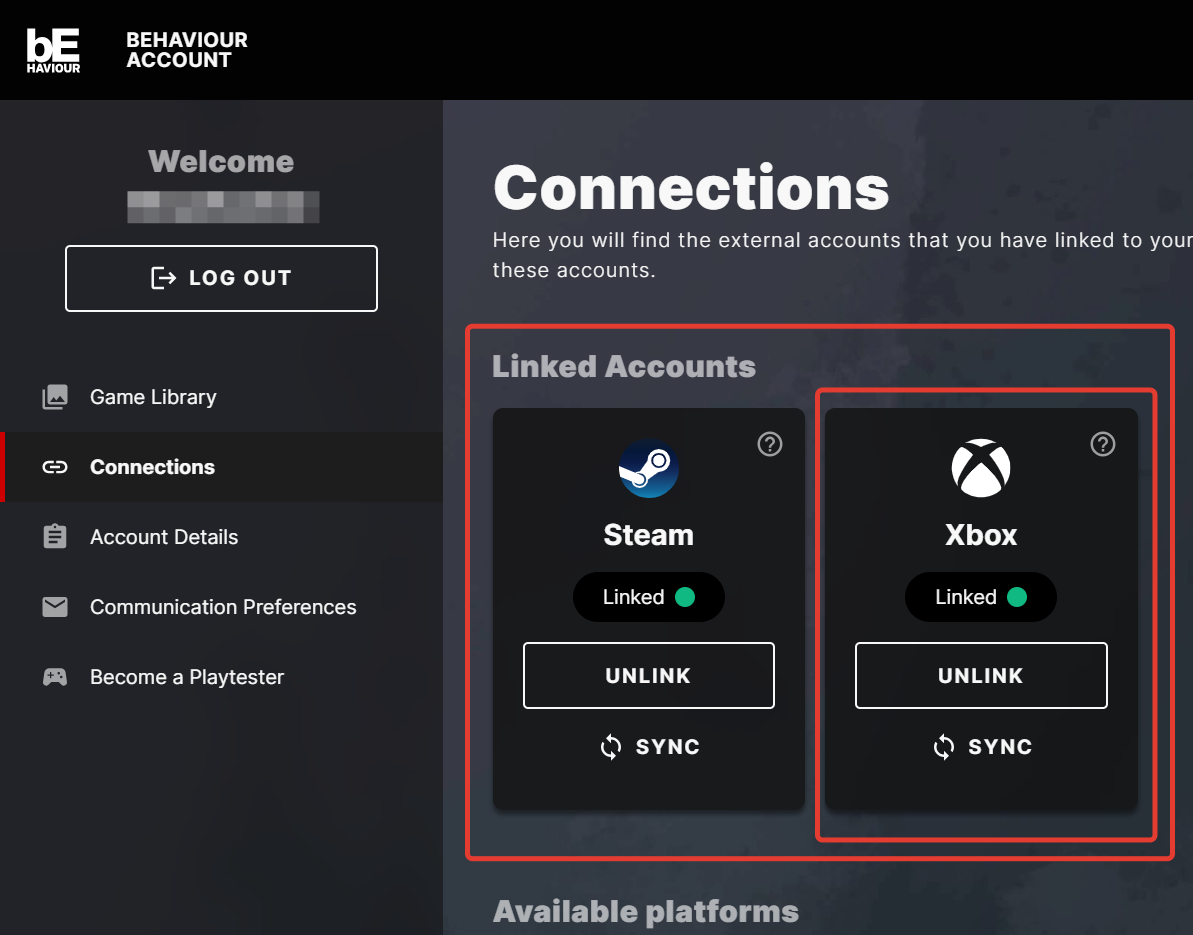Viewport: 1193px width, 935px height.
Task: Click the Available platforms heading
Action: pyautogui.click(x=646, y=911)
